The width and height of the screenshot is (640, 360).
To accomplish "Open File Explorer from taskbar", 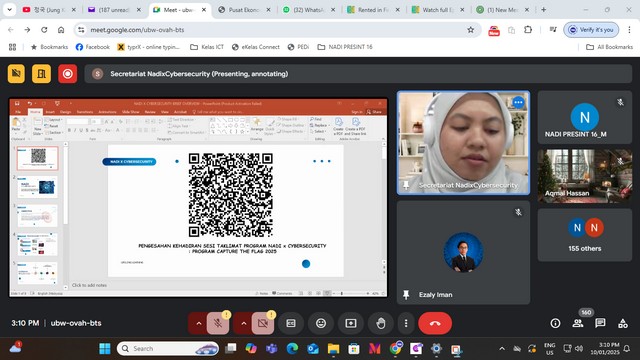I will (x=333, y=349).
